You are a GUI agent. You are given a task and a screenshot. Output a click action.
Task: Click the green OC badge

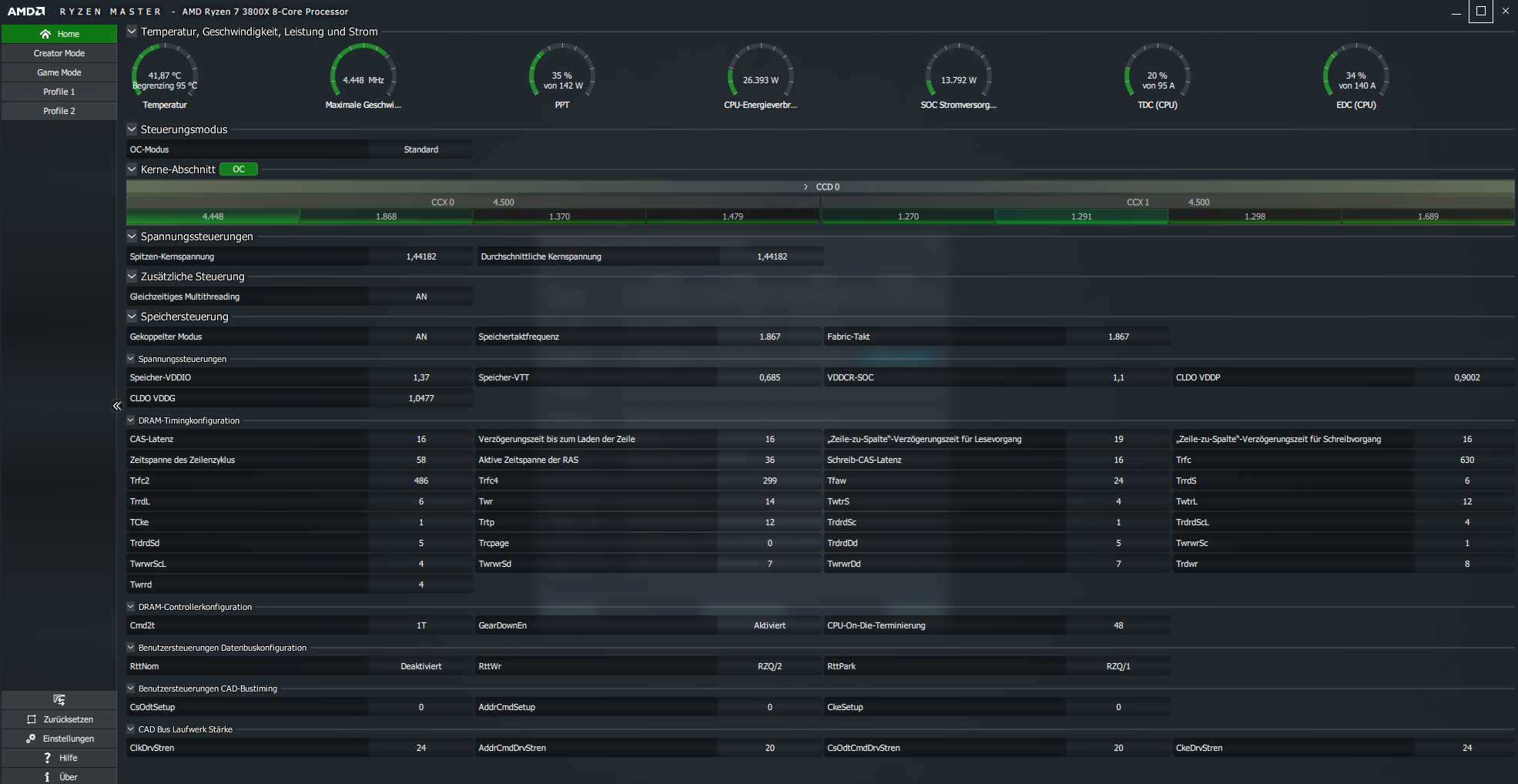(x=239, y=169)
